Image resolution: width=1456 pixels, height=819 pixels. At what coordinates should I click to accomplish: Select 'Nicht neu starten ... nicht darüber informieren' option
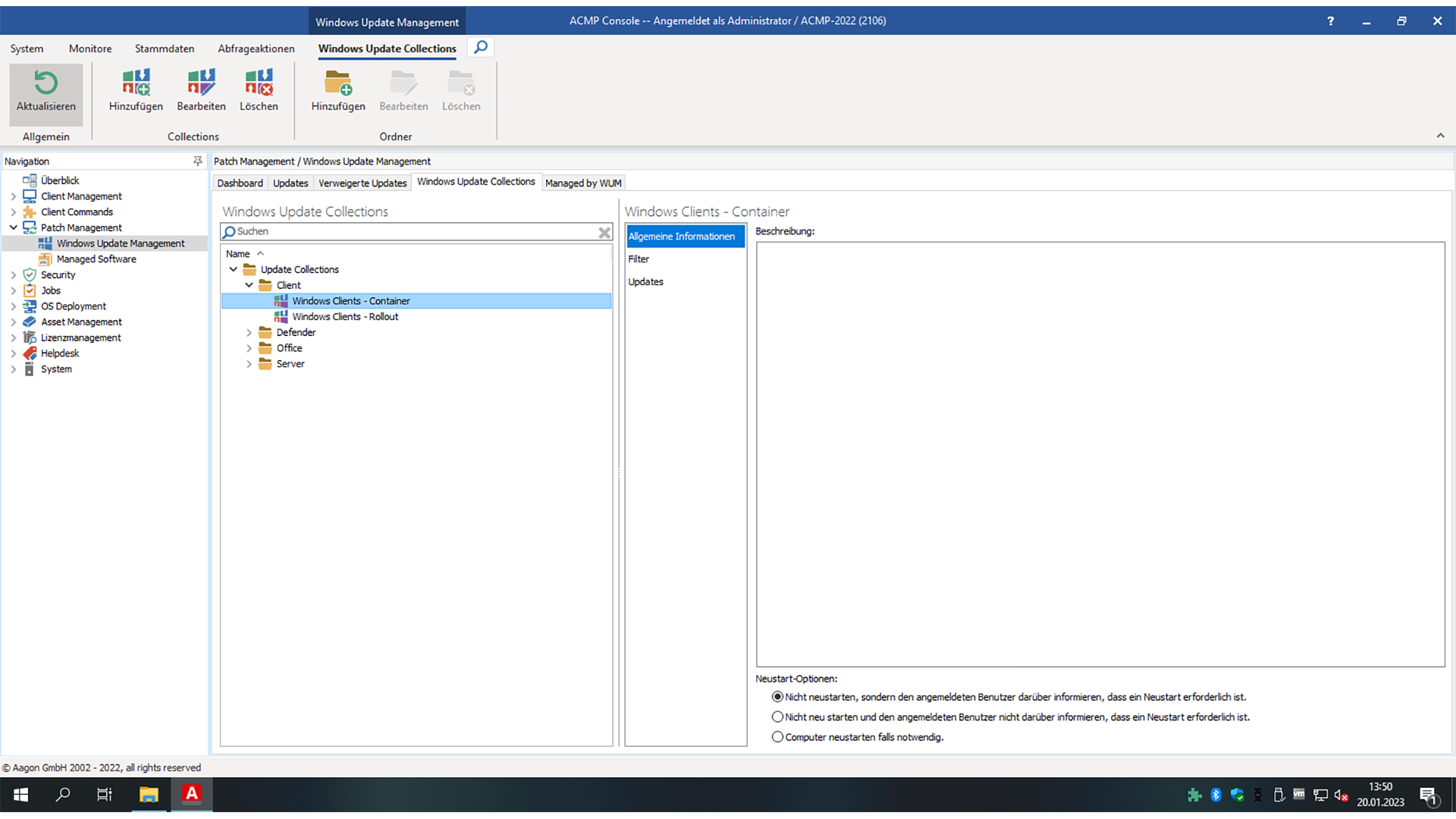(x=777, y=717)
